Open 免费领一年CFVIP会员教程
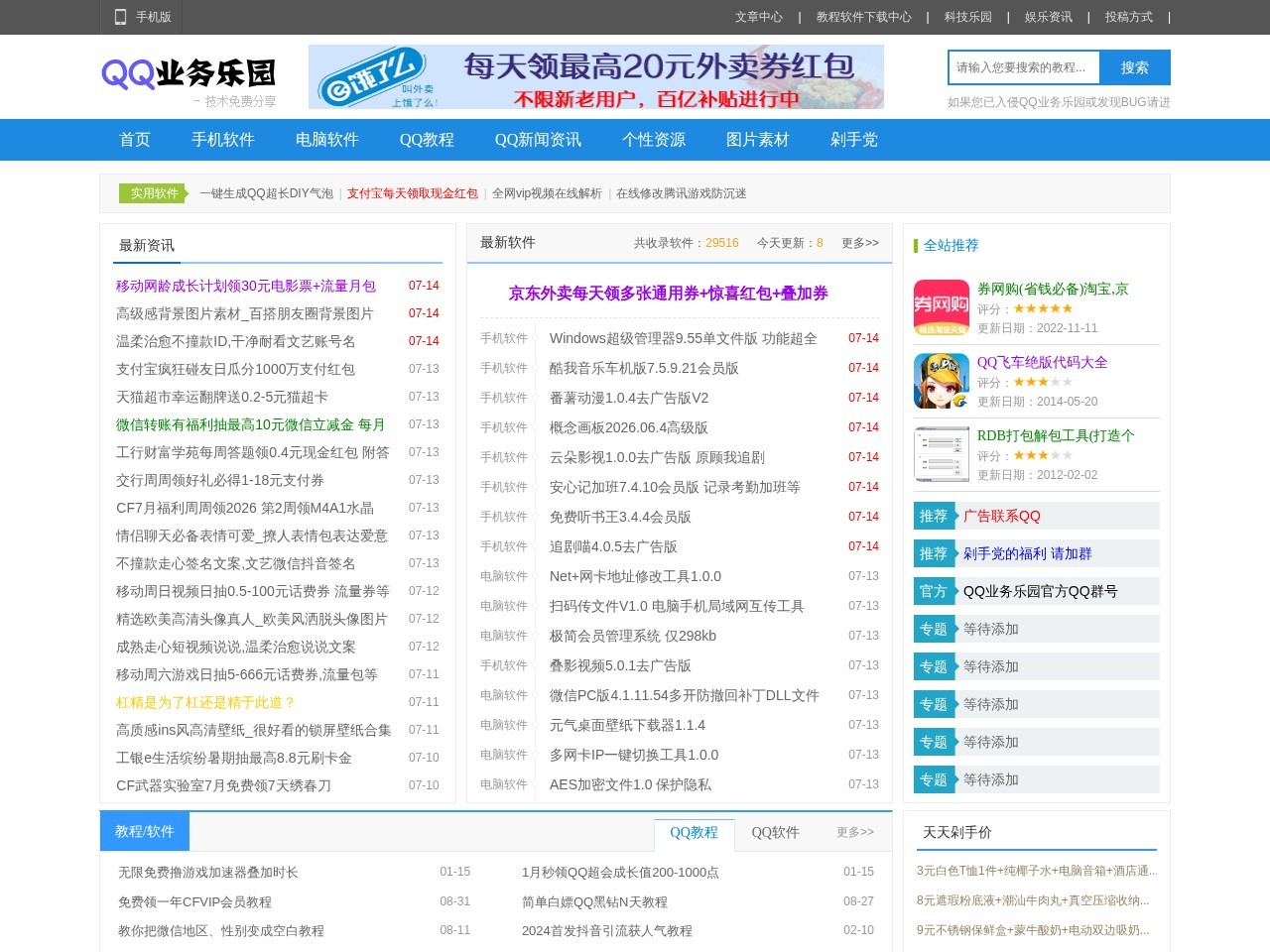The height and width of the screenshot is (952, 1270). coord(194,902)
